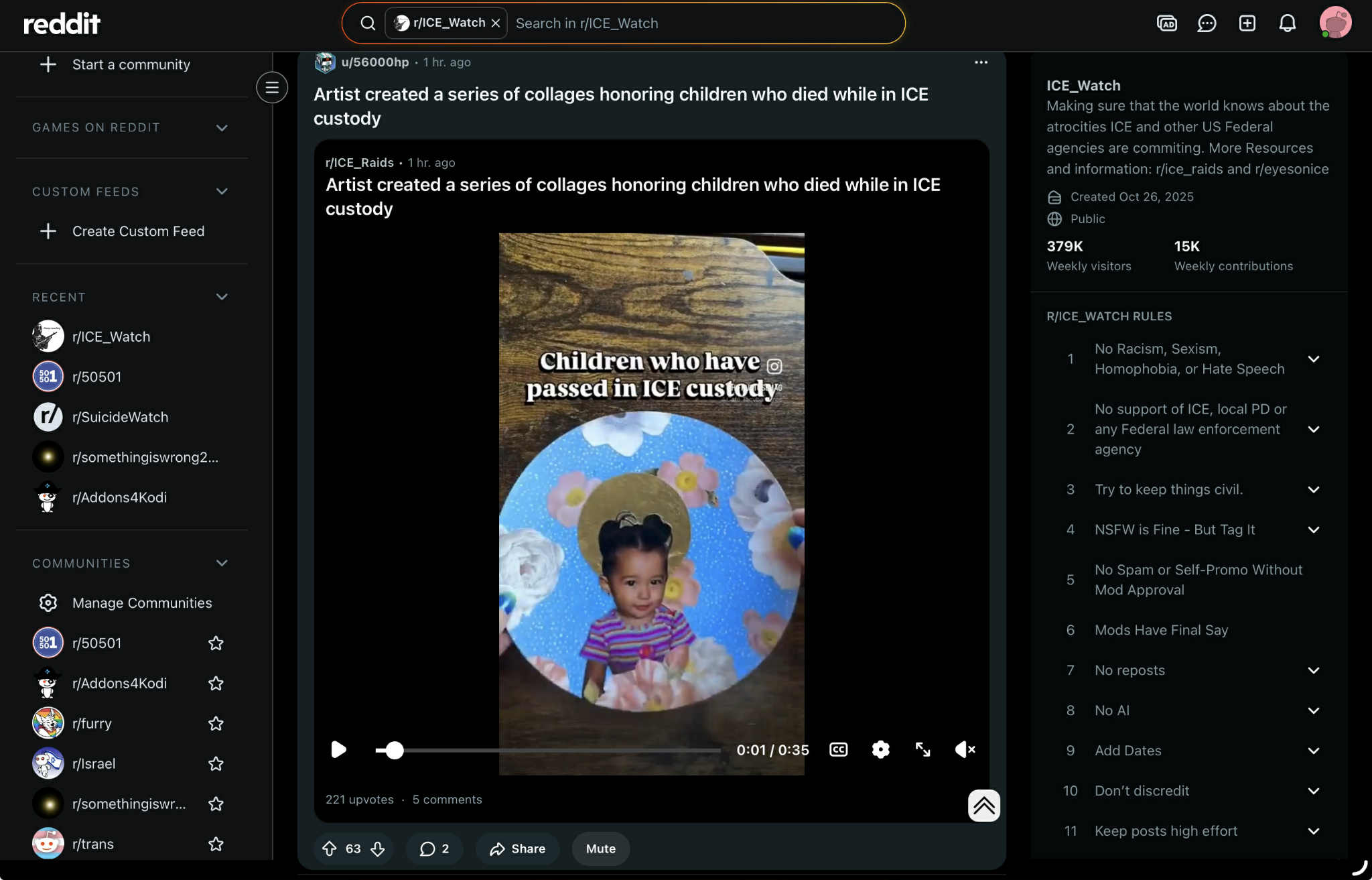Favorite r/furry with the star

click(216, 723)
